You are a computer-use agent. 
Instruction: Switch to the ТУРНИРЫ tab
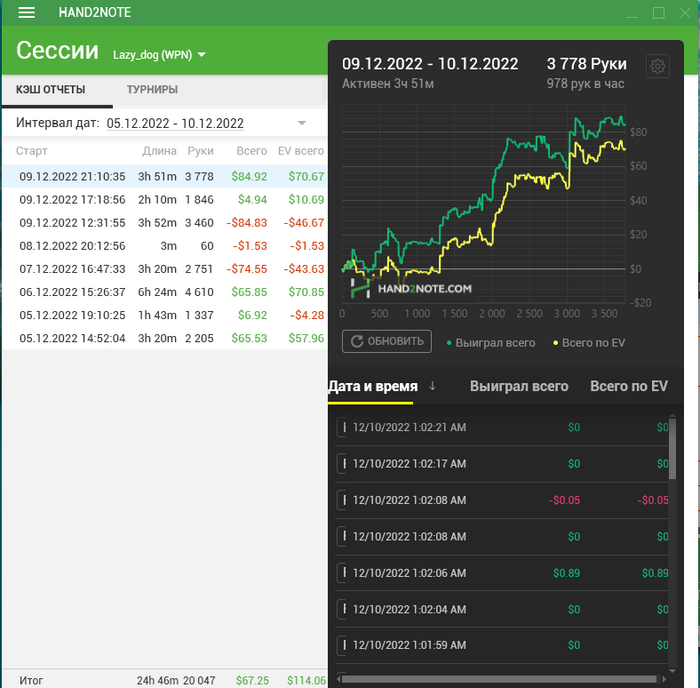point(152,90)
